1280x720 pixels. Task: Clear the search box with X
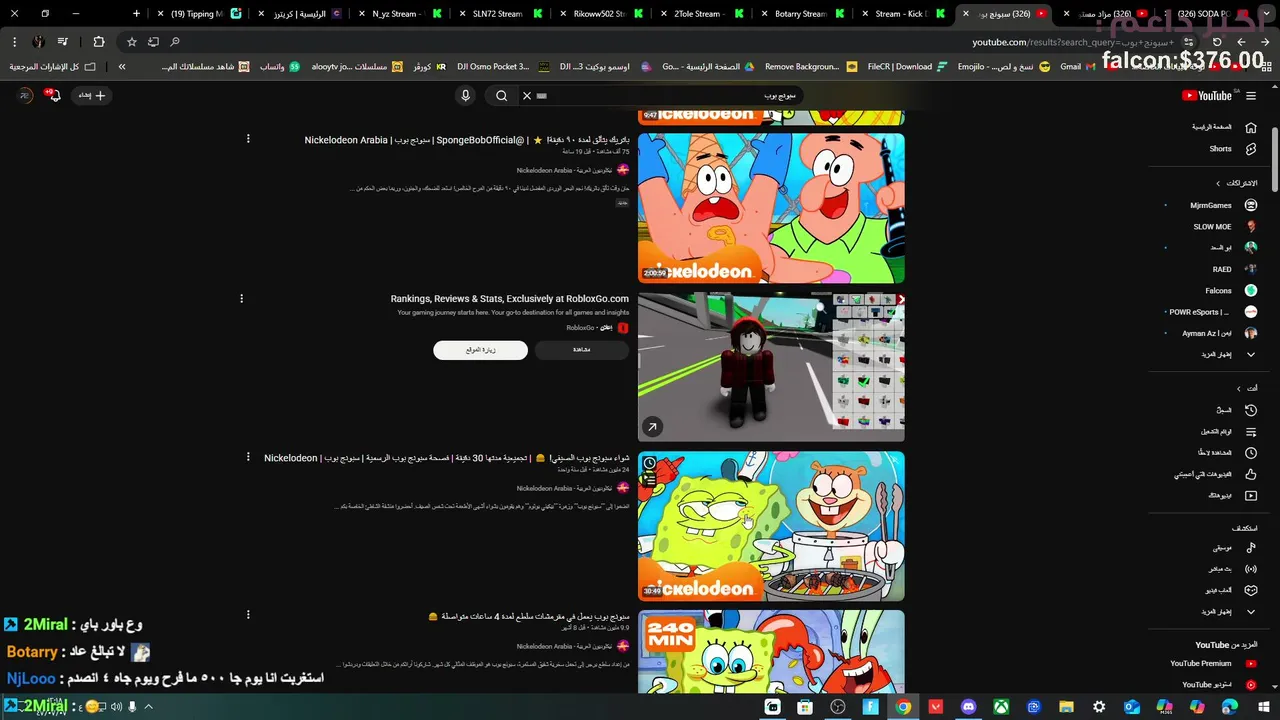(527, 96)
